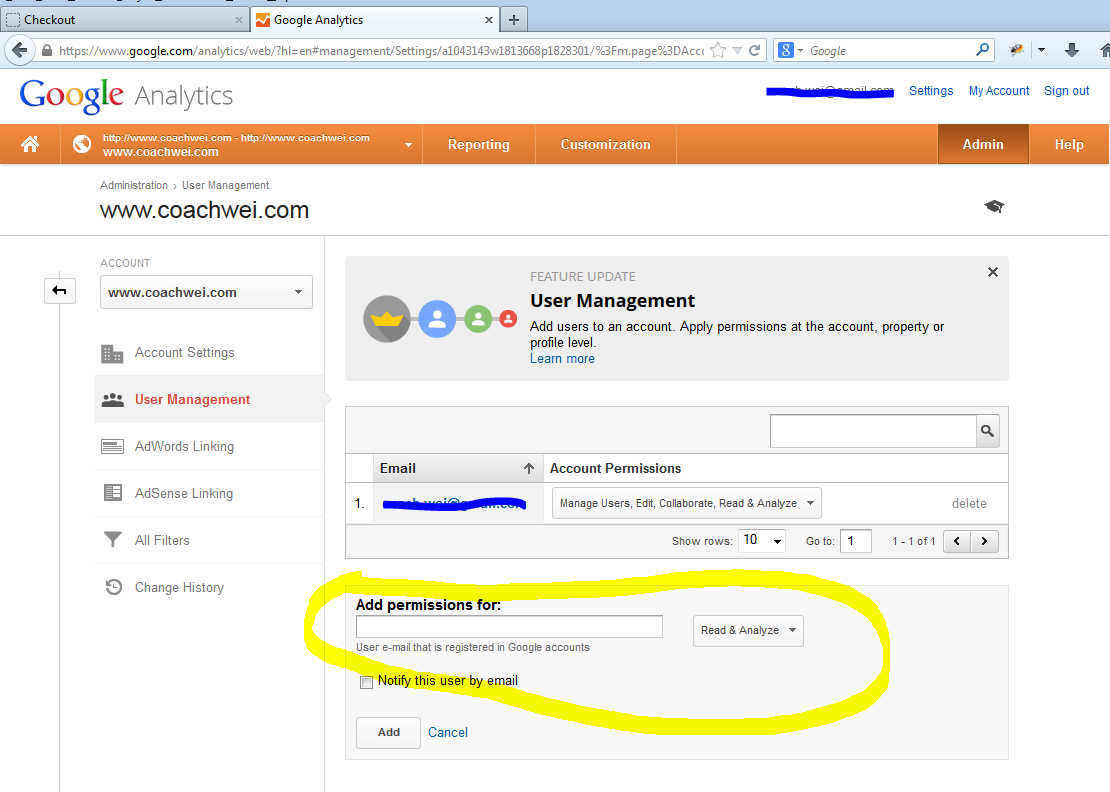
Task: Open AdWords Linking in the sidebar
Action: [x=184, y=446]
